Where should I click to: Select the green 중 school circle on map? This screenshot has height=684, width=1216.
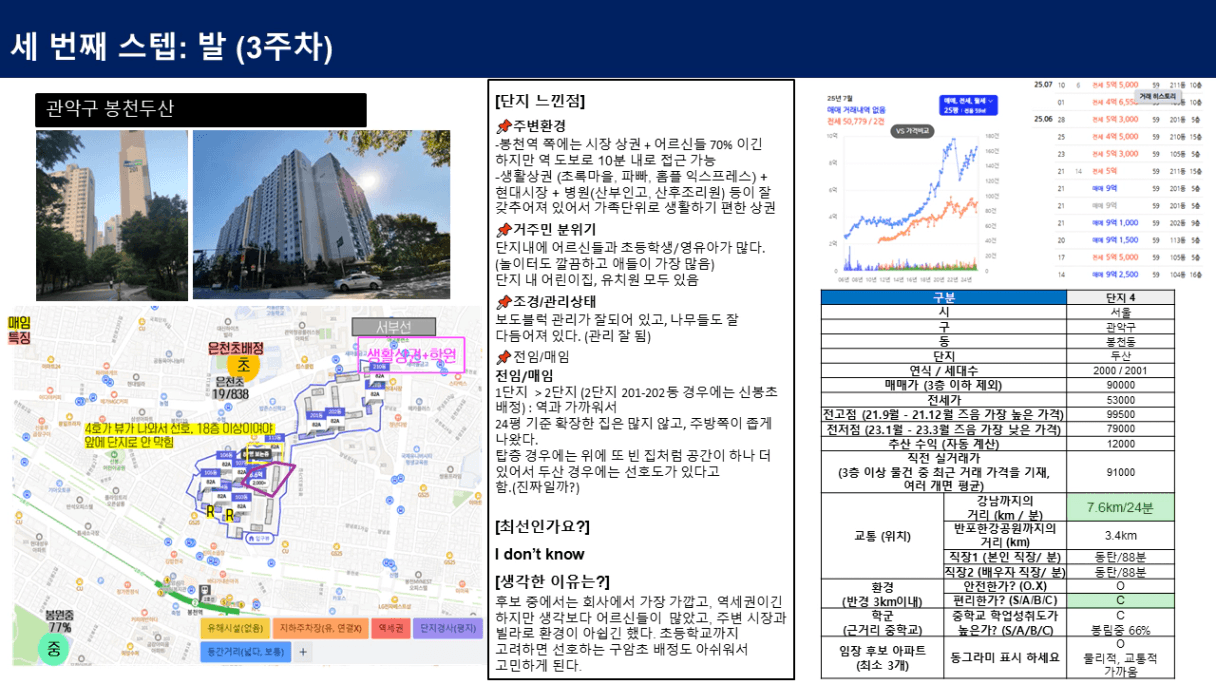tap(52, 649)
